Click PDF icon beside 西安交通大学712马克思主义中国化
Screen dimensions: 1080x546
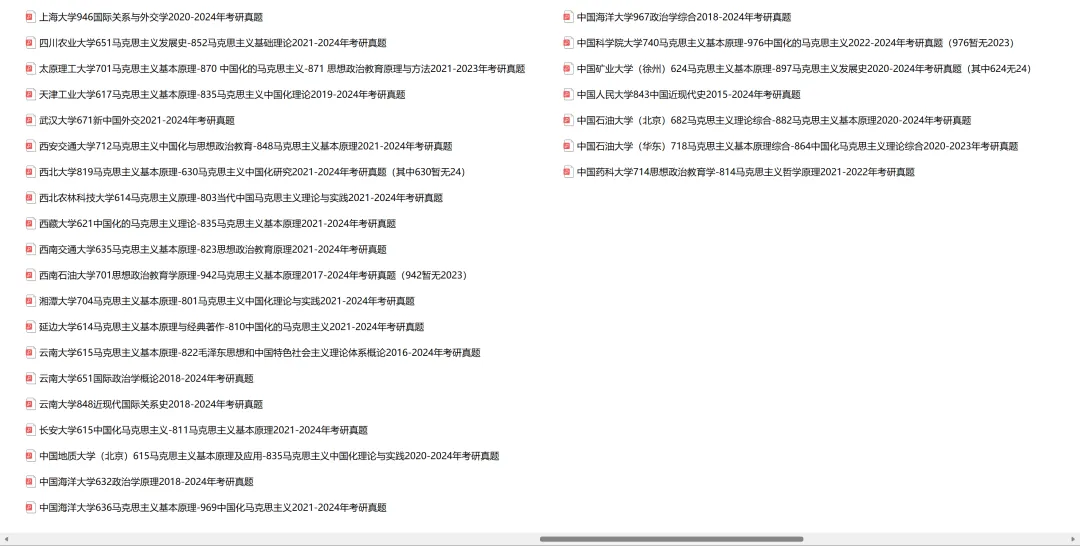[x=30, y=146]
